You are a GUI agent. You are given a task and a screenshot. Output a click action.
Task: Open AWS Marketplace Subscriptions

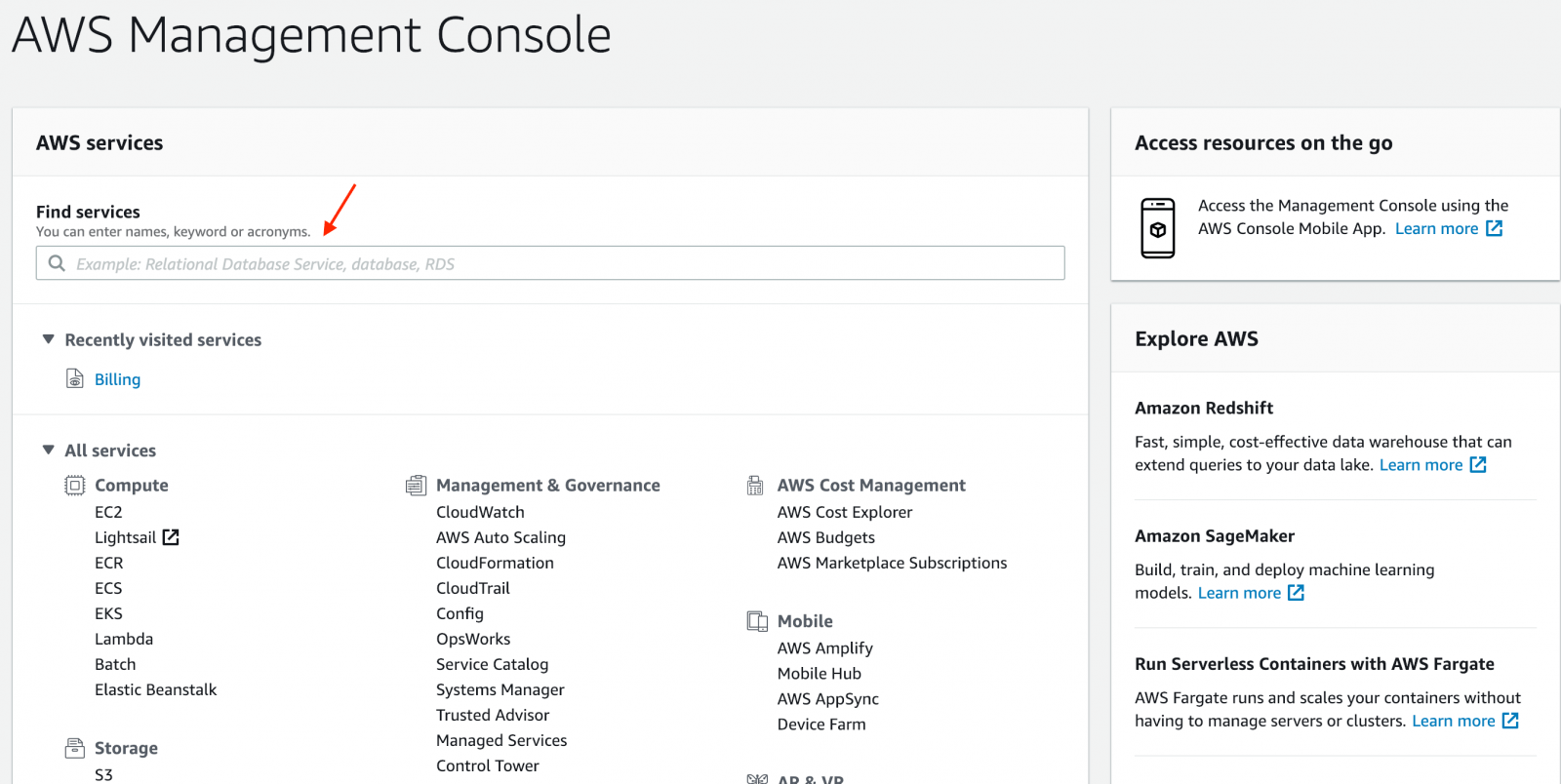892,563
